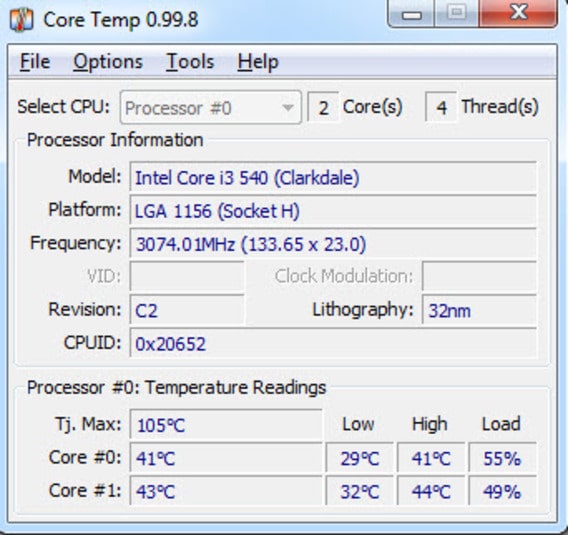Click the High column header

click(x=430, y=425)
